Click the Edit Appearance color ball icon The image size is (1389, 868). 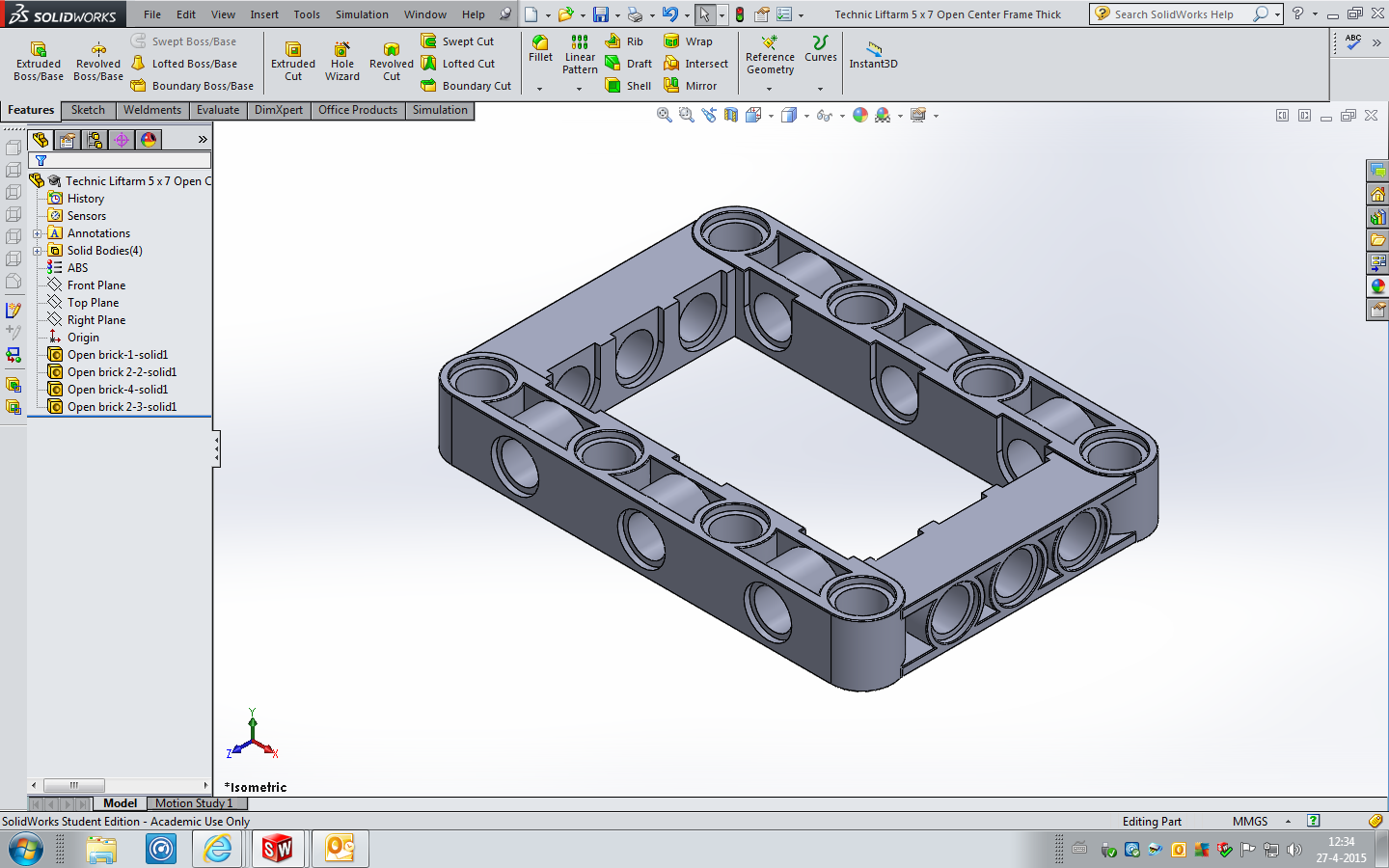pos(860,115)
